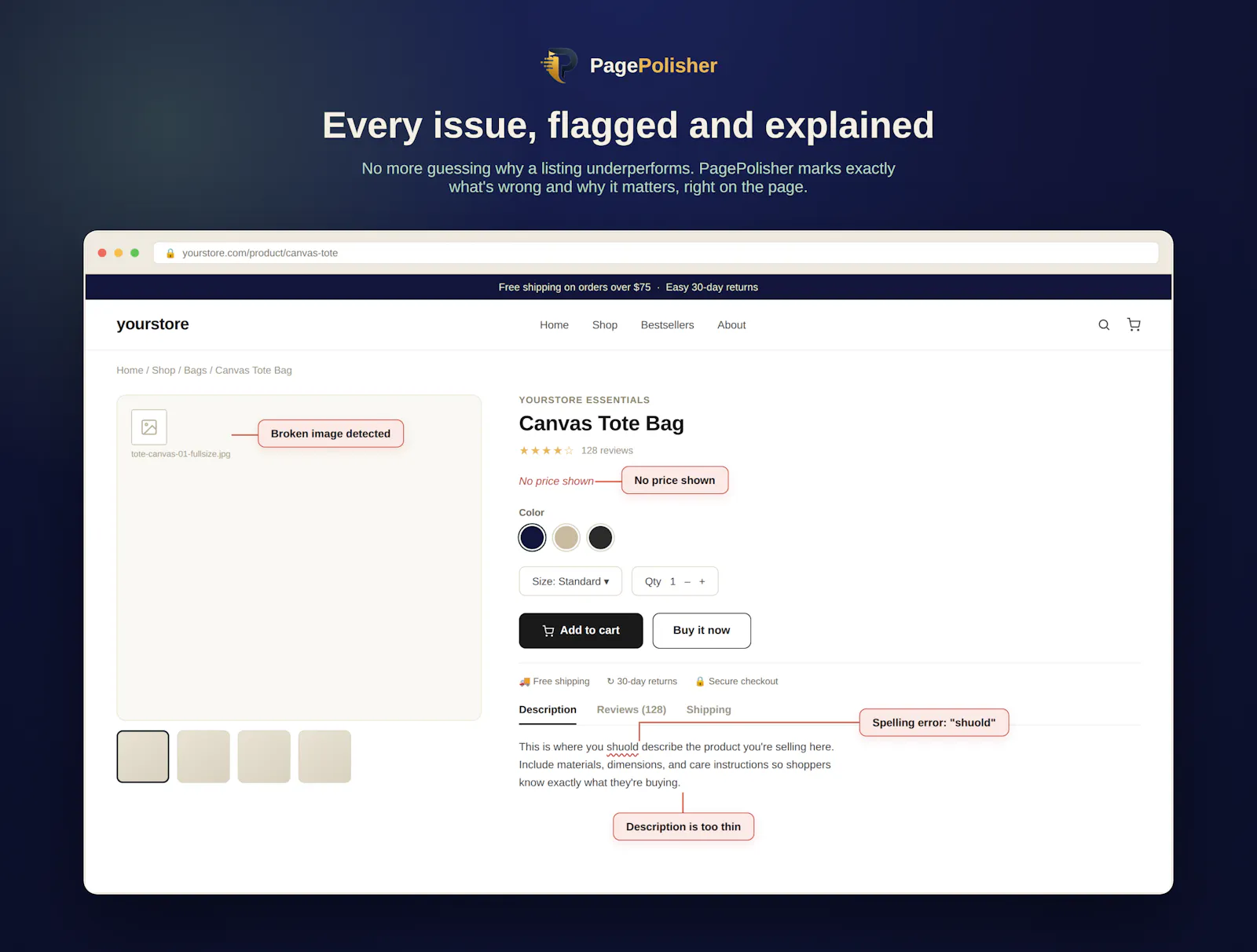This screenshot has height=952, width=1257.
Task: Click the Bags breadcrumb link
Action: pyautogui.click(x=195, y=371)
